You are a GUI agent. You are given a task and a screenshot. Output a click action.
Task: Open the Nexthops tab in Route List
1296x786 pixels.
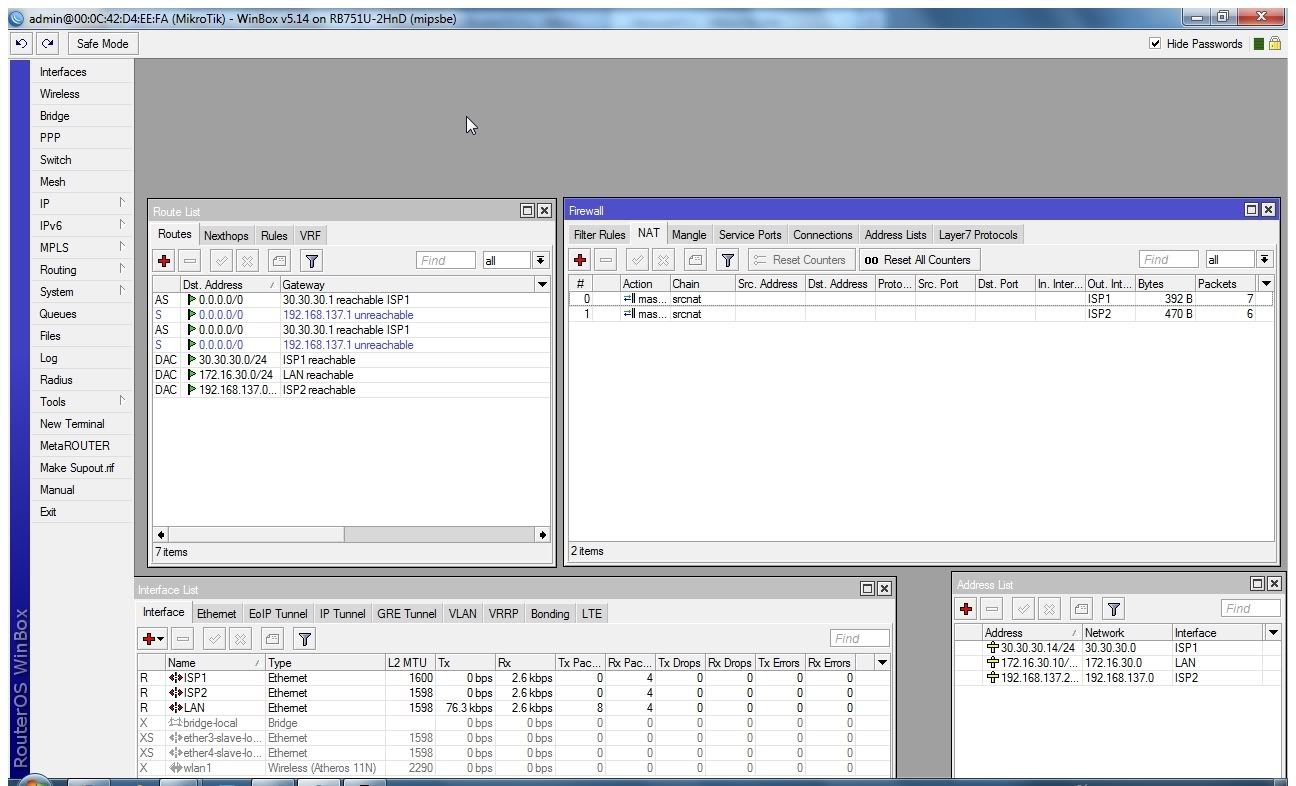tap(226, 236)
